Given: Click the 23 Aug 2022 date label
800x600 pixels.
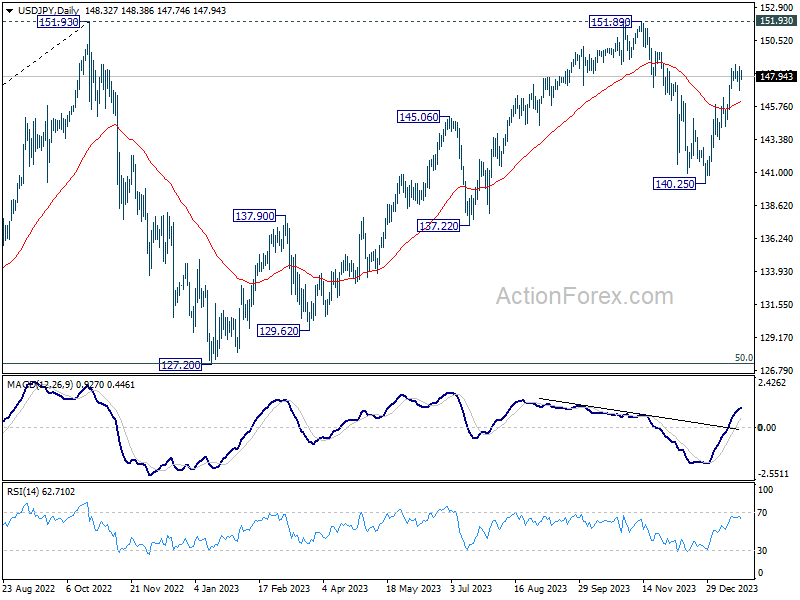Looking at the screenshot, I should [29, 588].
